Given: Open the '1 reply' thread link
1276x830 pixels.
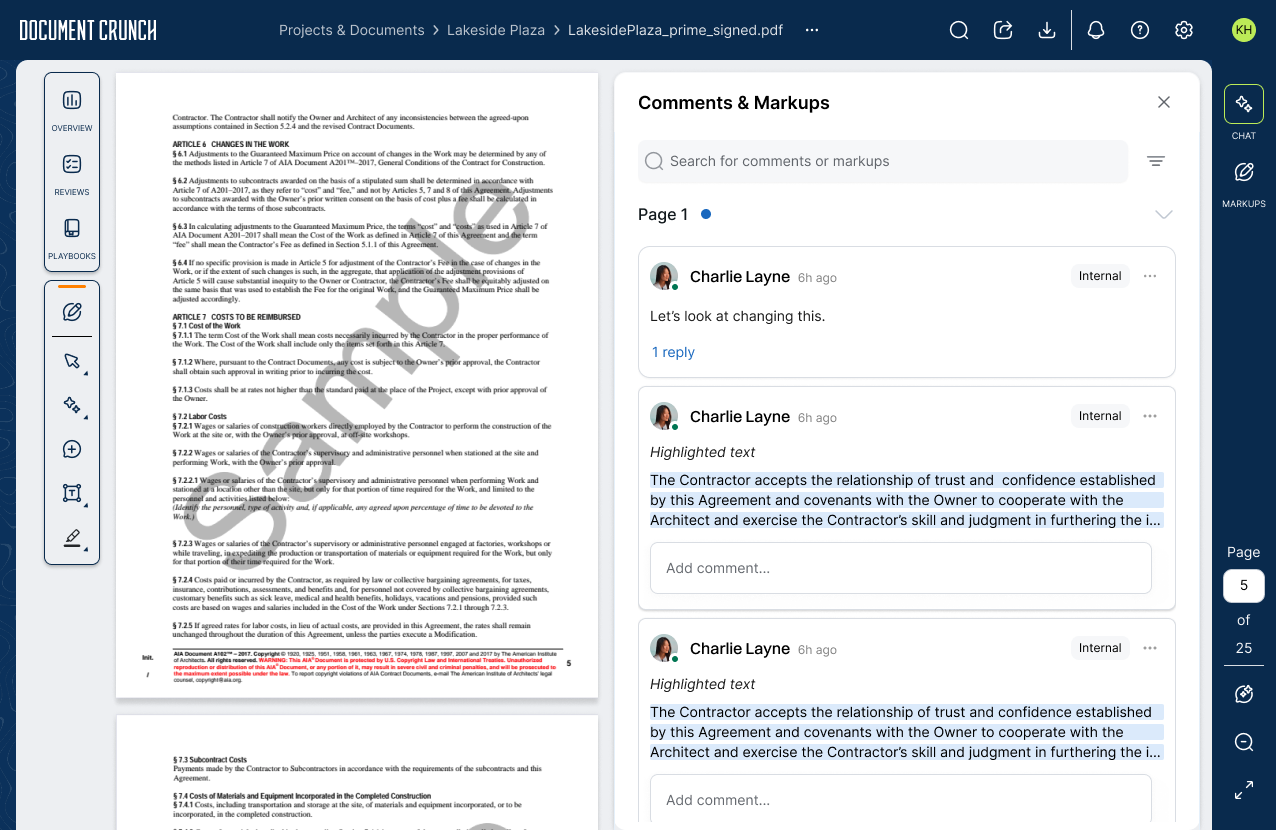Looking at the screenshot, I should pos(673,352).
